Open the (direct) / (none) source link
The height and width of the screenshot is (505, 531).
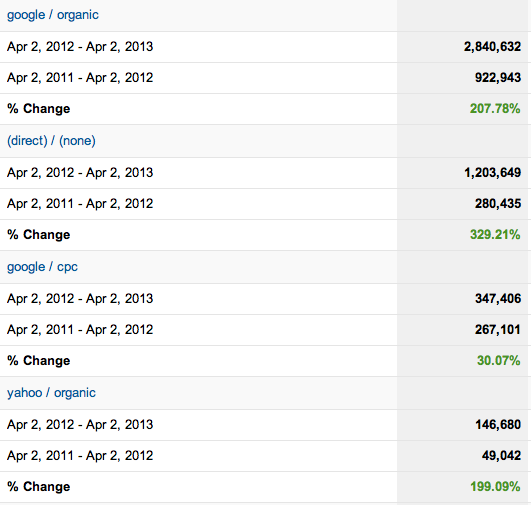(51, 141)
